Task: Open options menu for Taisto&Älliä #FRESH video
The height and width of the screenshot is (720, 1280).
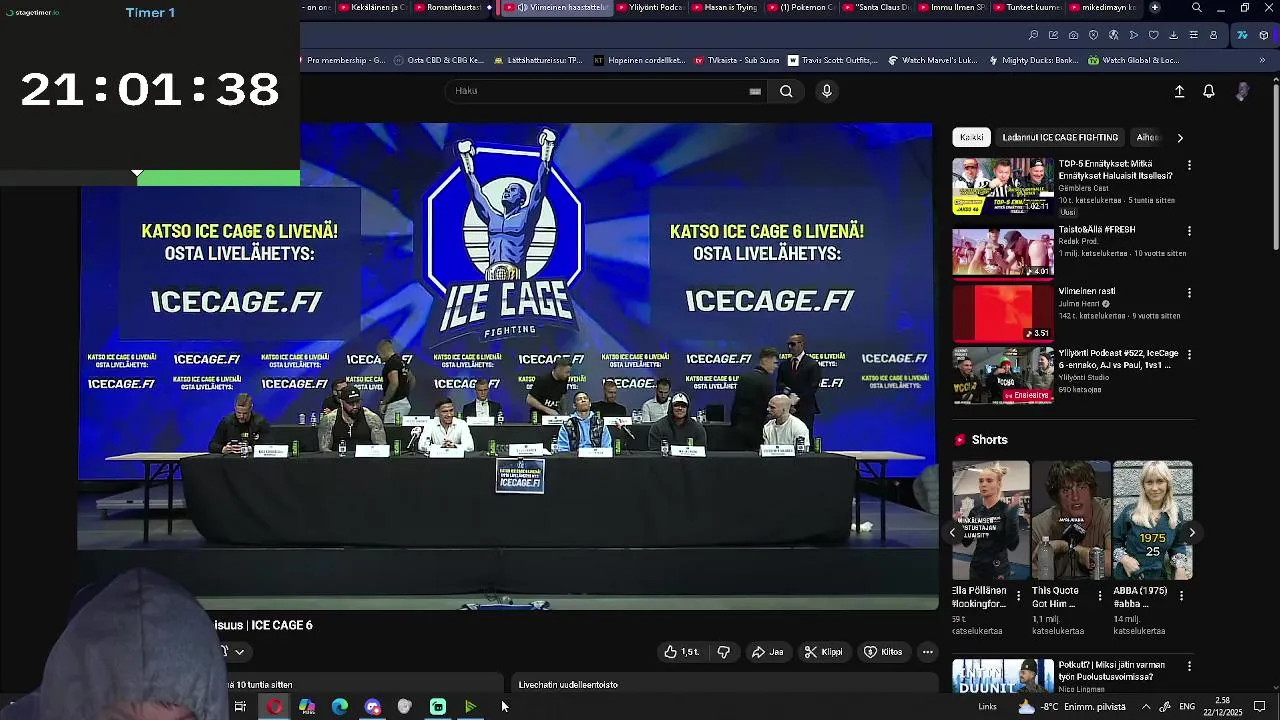Action: tap(1189, 230)
